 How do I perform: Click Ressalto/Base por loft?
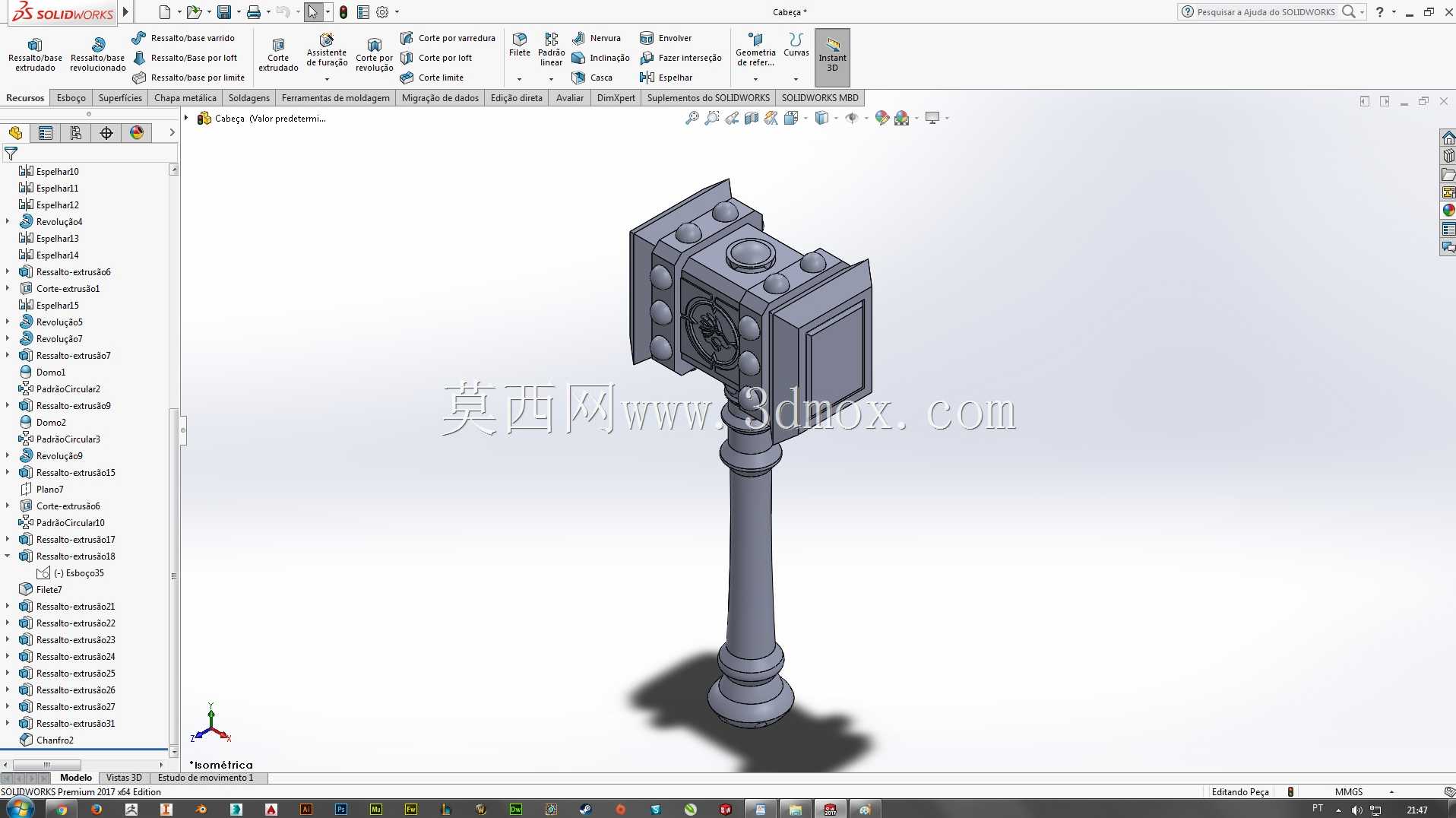[185, 58]
